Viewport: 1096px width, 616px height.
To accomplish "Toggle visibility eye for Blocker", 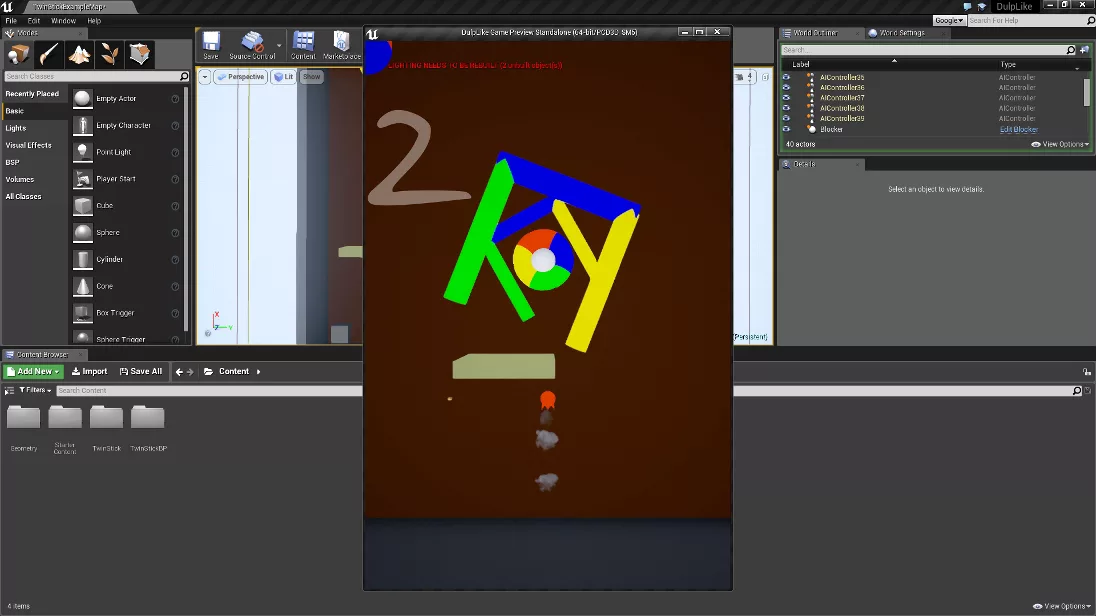I will click(786, 129).
